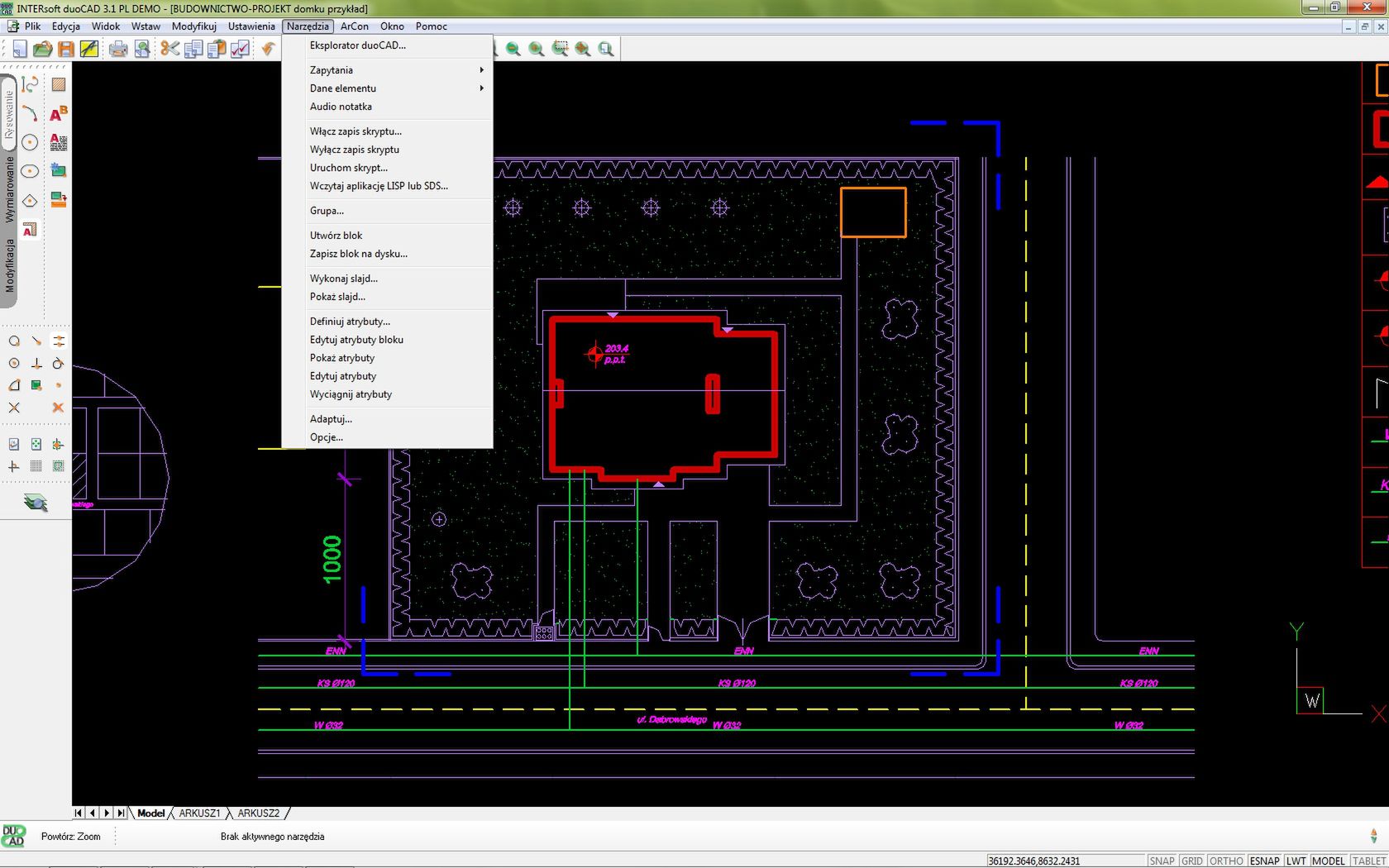Screen dimensions: 1389x868
Task: Toggle the snap to center icon
Action: point(14,363)
